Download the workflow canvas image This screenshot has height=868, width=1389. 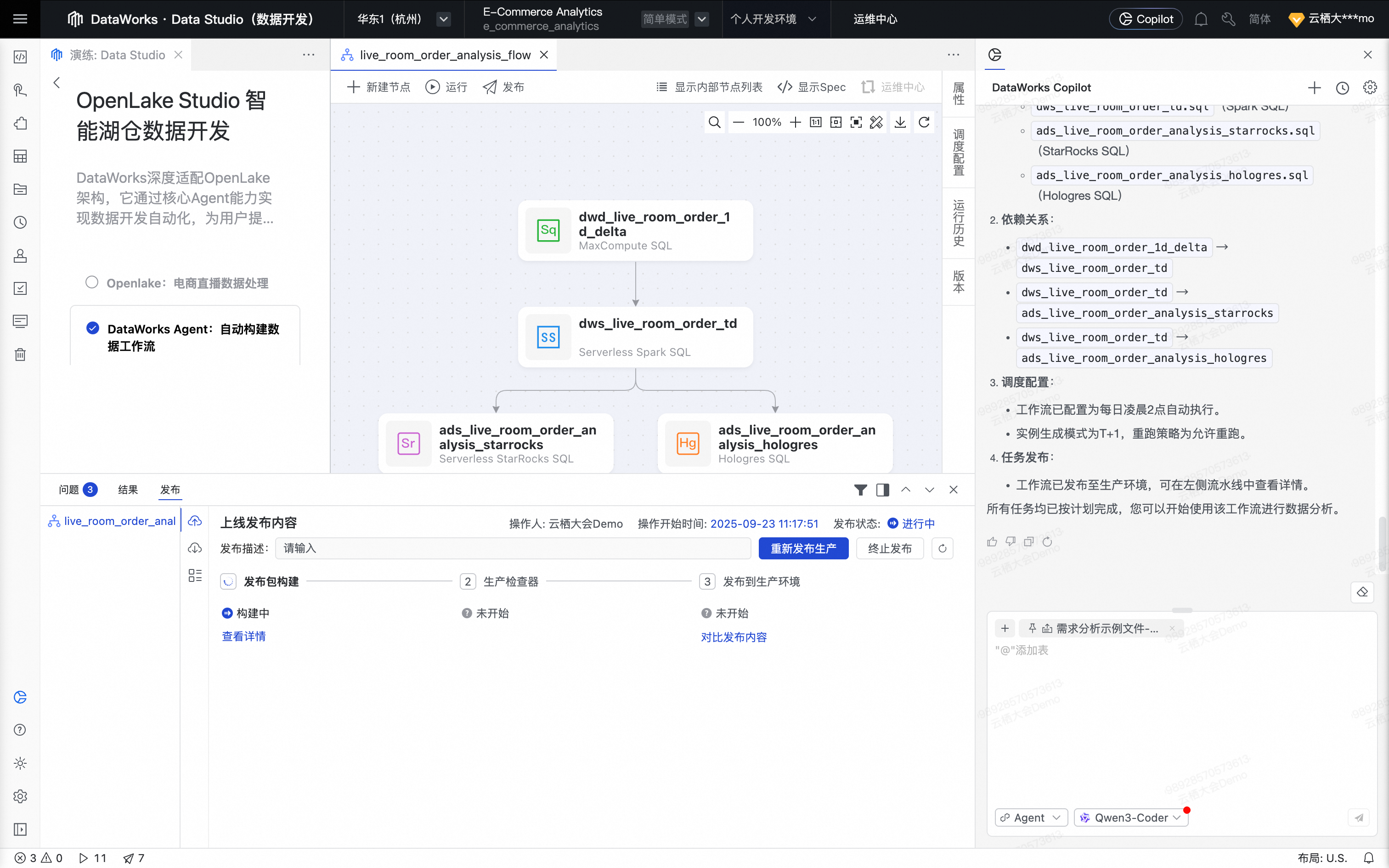pyautogui.click(x=900, y=122)
